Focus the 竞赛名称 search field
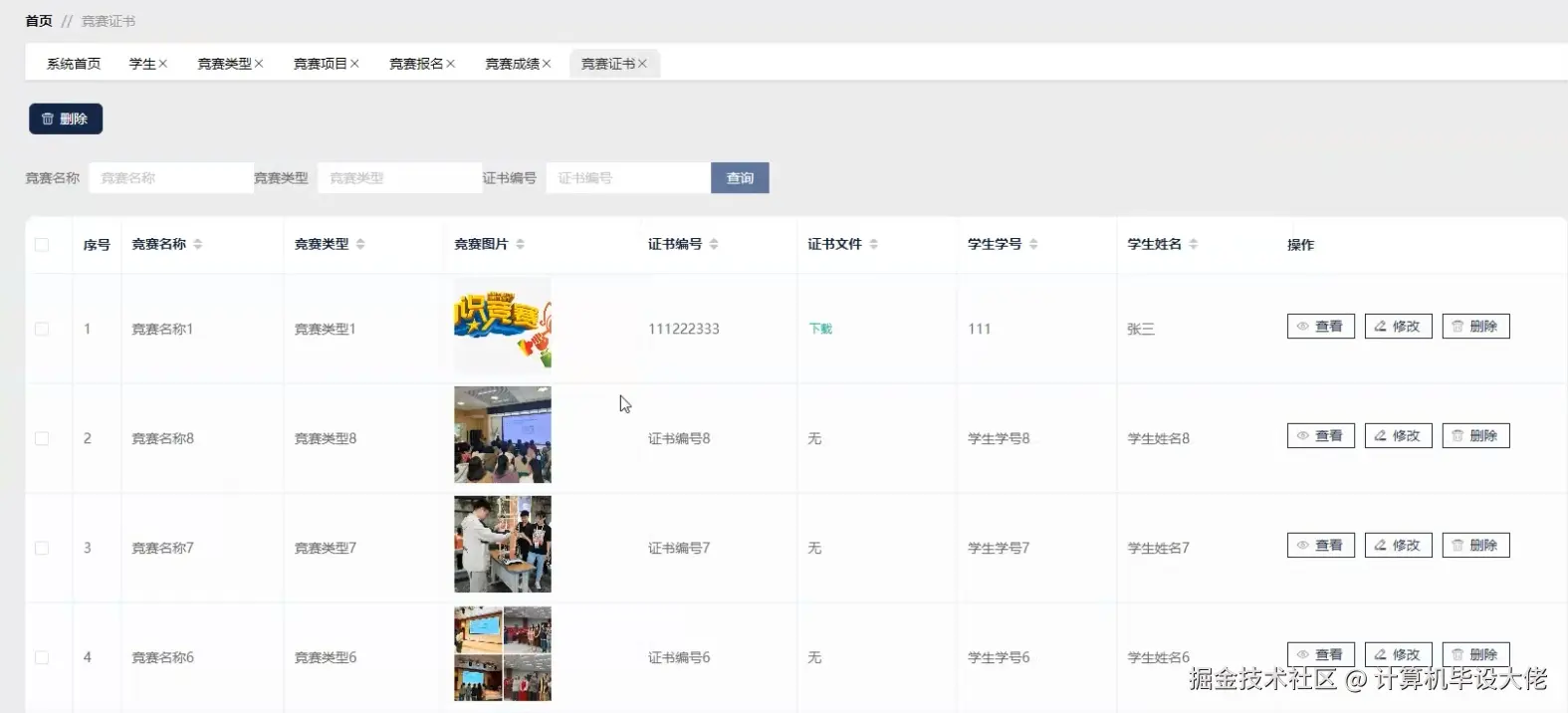 click(x=171, y=178)
